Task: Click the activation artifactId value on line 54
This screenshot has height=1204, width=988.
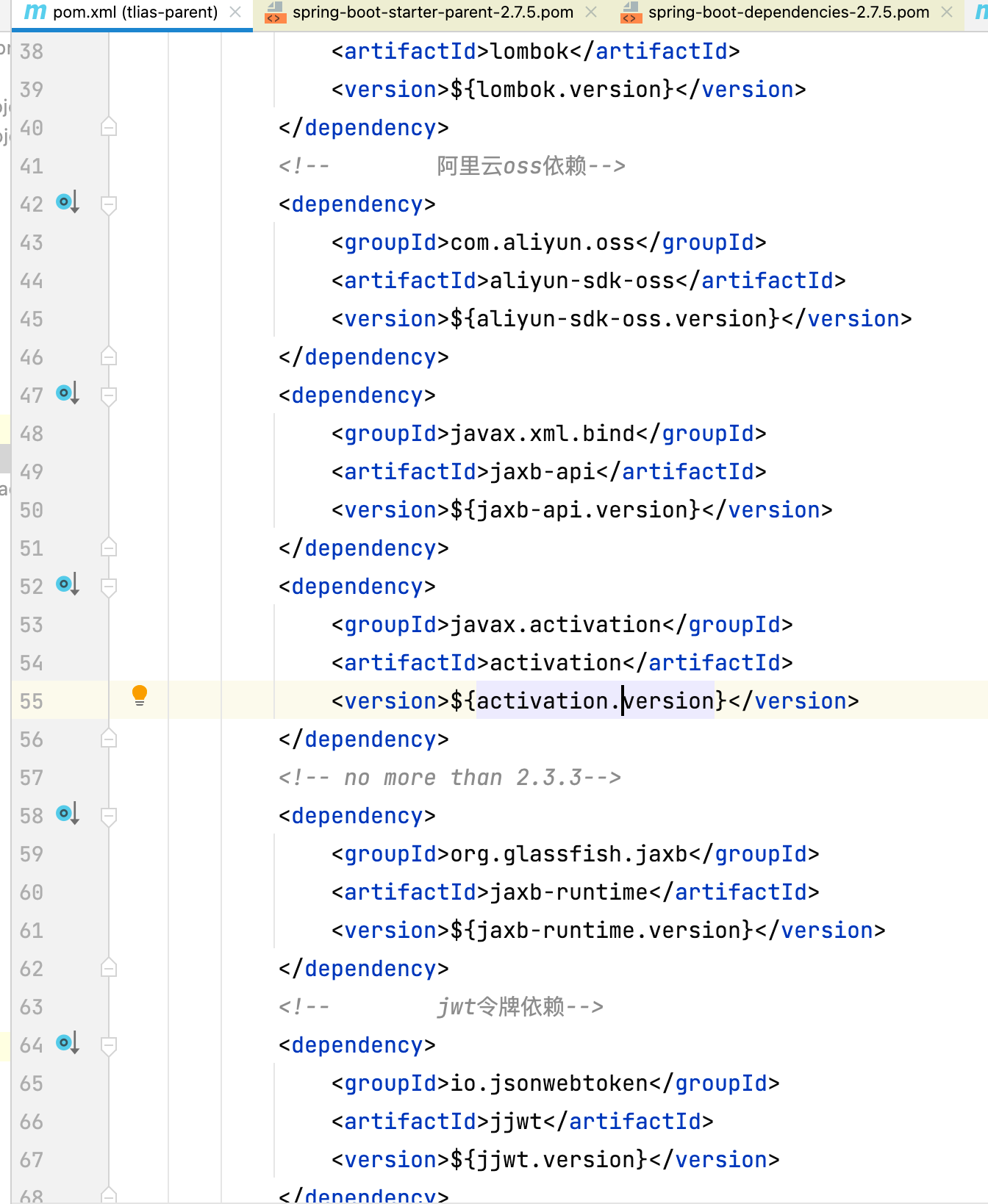Action: (x=556, y=663)
